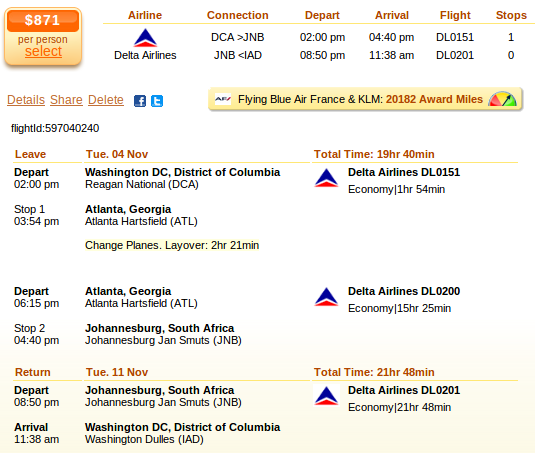Click the Delete link

coord(106,100)
